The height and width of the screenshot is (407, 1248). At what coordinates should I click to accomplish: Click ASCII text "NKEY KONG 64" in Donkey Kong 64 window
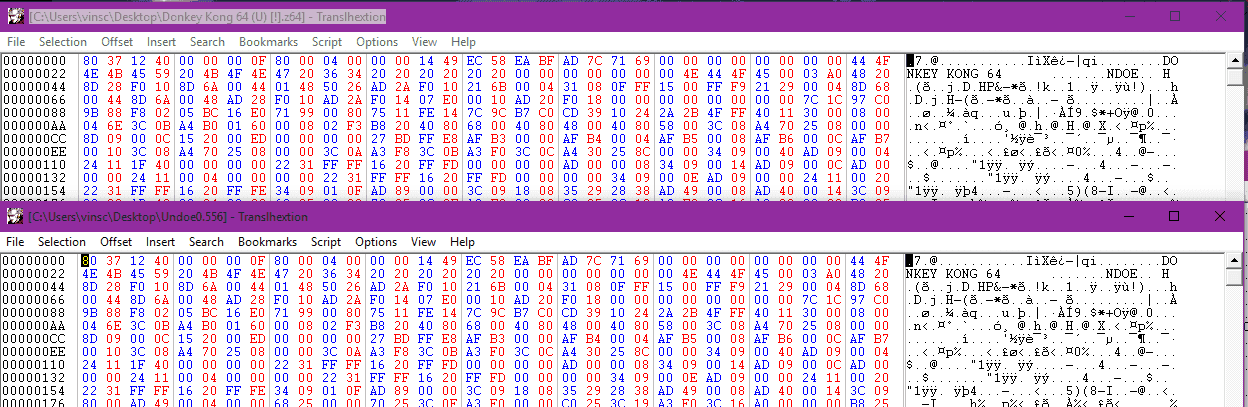click(x=954, y=74)
